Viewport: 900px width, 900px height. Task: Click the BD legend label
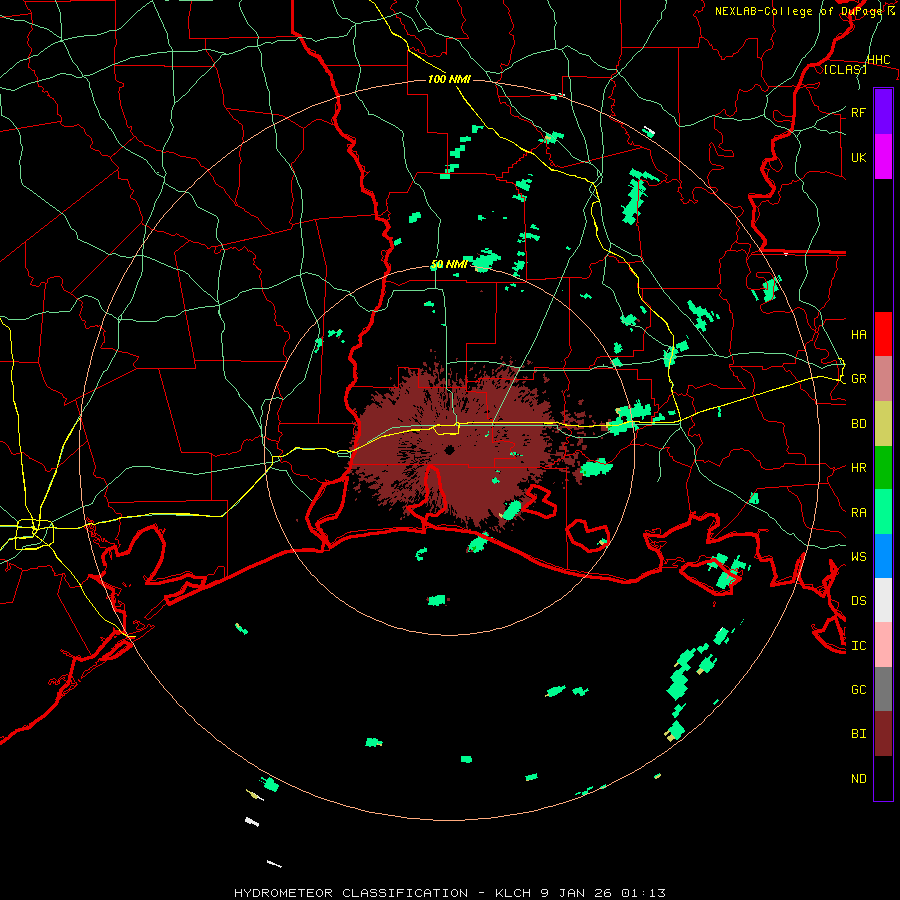[858, 424]
